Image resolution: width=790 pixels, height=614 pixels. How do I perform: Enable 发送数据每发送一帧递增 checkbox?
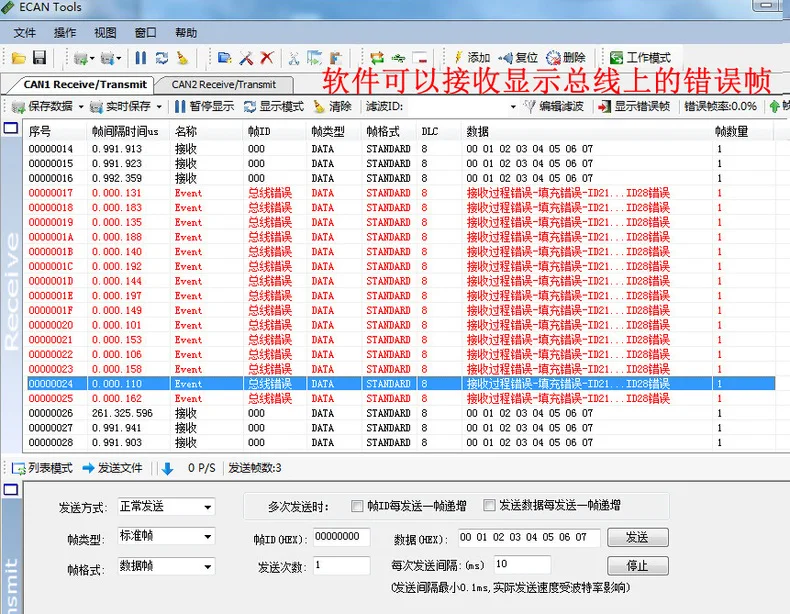(x=489, y=505)
